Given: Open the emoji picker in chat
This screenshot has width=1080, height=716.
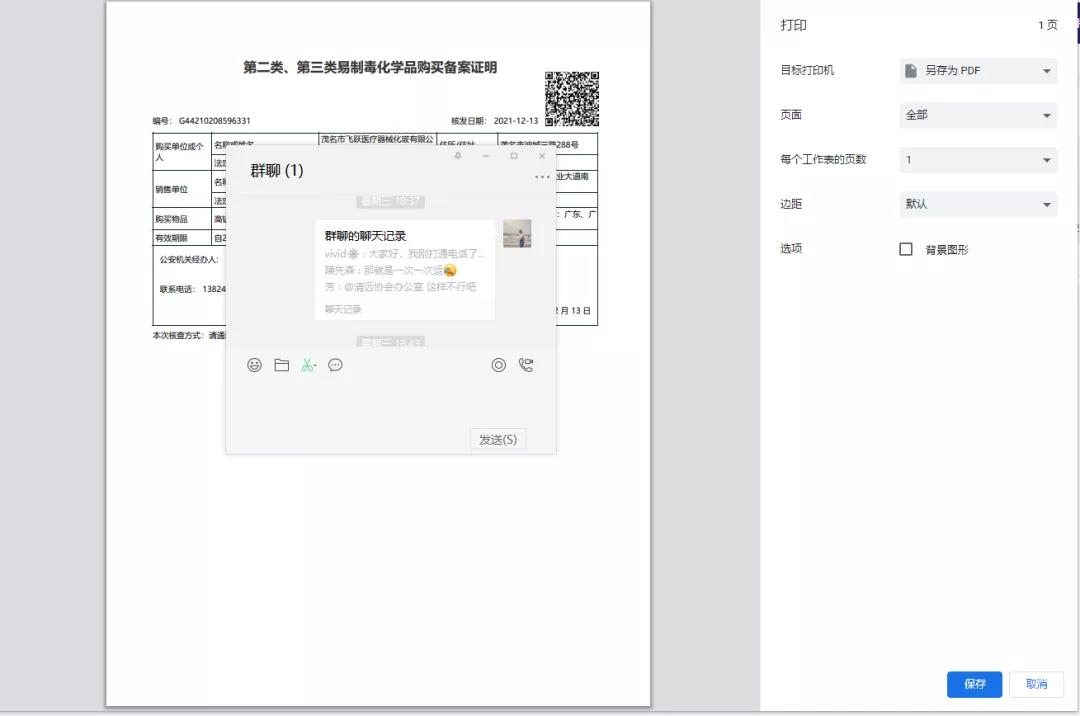Looking at the screenshot, I should pyautogui.click(x=255, y=365).
